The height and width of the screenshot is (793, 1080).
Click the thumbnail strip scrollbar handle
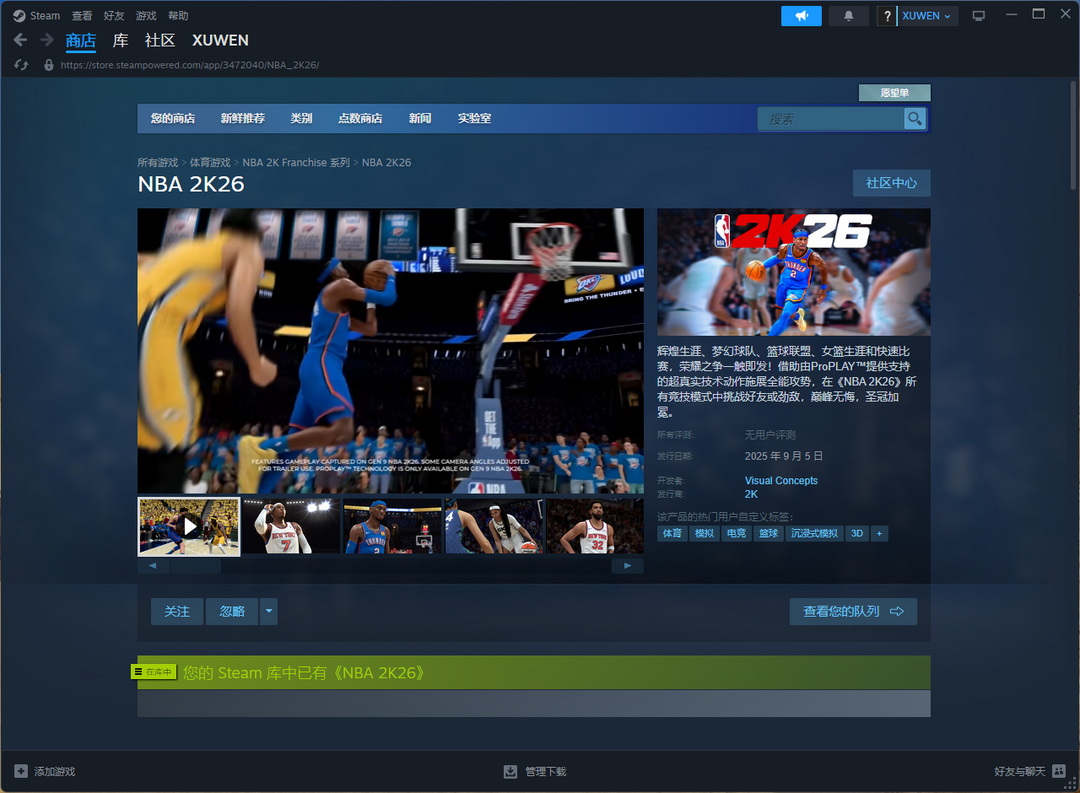point(195,566)
